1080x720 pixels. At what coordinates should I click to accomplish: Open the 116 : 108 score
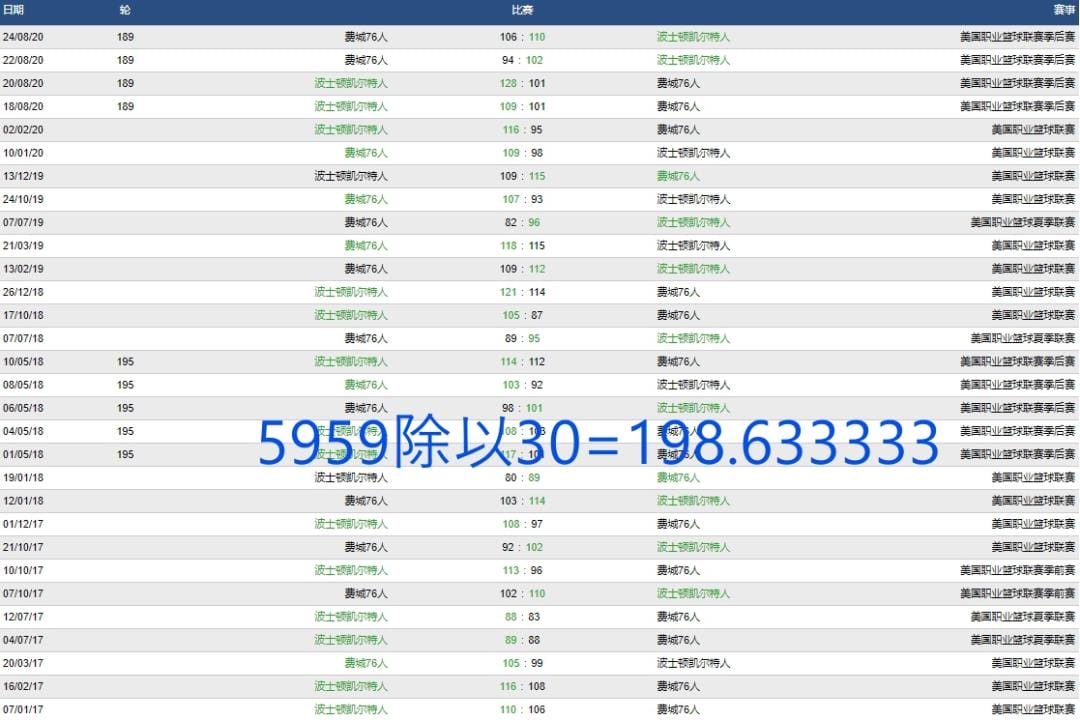tap(522, 686)
